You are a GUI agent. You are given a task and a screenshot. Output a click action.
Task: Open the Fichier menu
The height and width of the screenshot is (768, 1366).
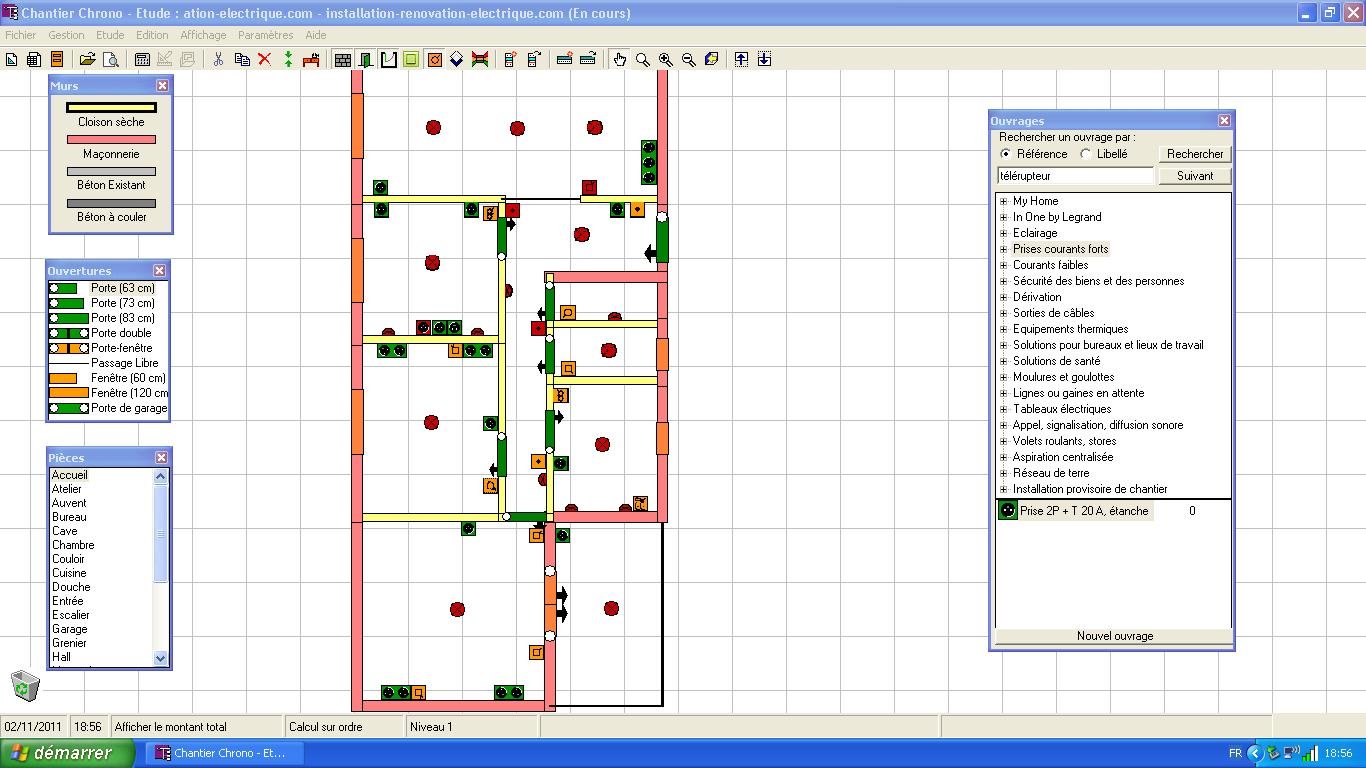pos(21,35)
